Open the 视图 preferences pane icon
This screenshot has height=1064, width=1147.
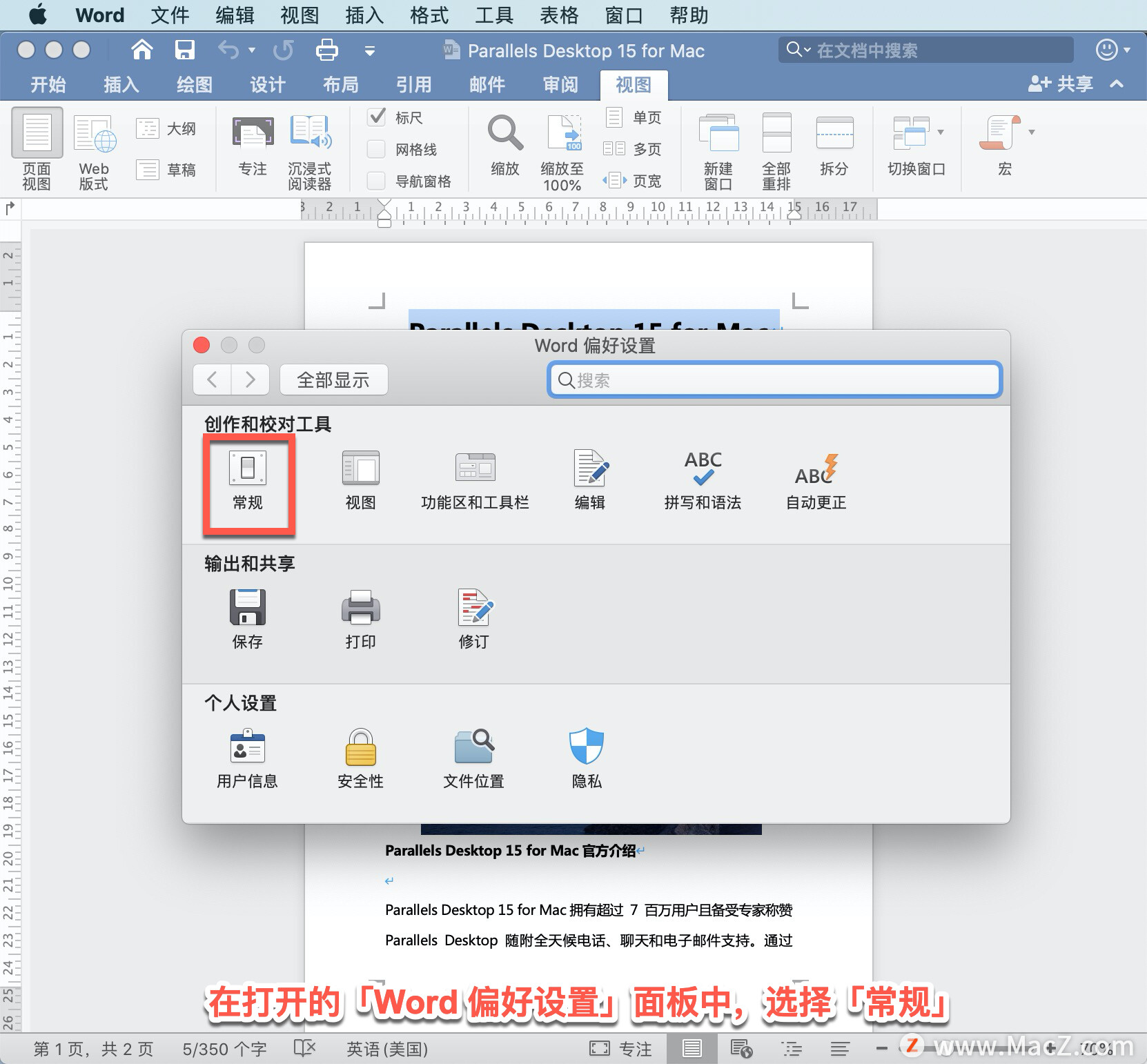coord(360,481)
